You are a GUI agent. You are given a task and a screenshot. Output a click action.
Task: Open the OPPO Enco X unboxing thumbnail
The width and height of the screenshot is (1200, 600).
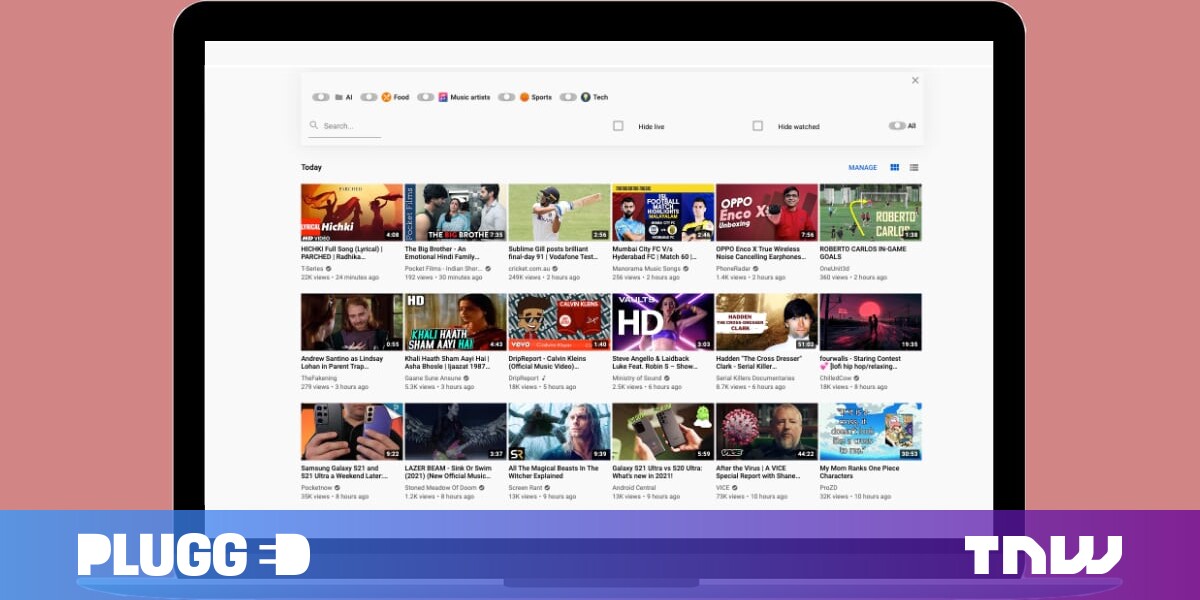click(766, 212)
